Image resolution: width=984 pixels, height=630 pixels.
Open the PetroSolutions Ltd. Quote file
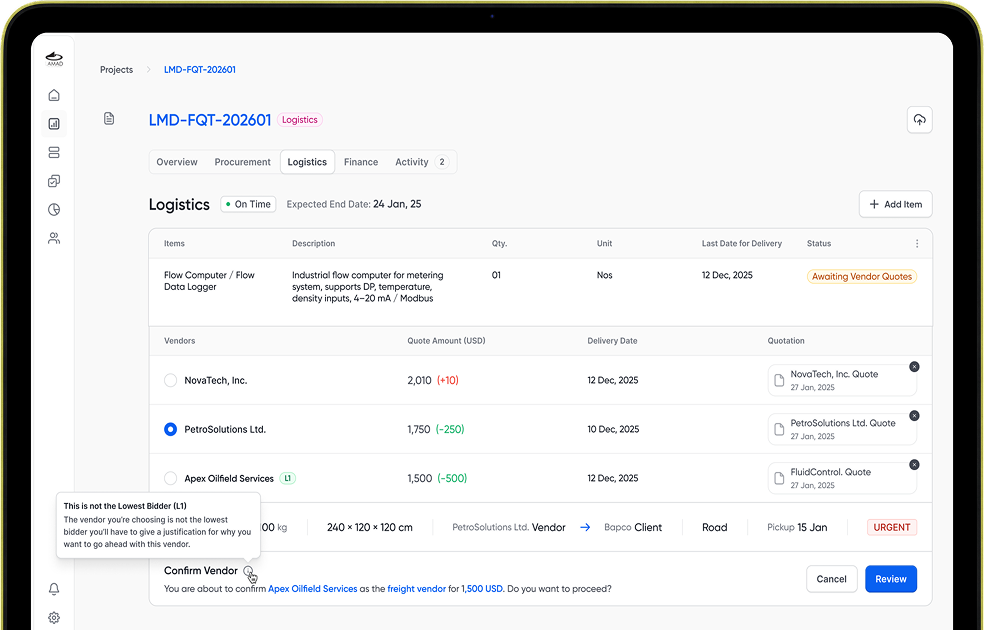(842, 429)
